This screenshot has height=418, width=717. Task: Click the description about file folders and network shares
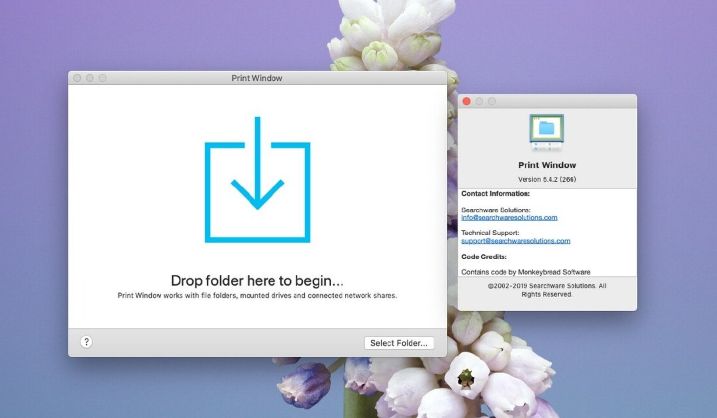257,295
